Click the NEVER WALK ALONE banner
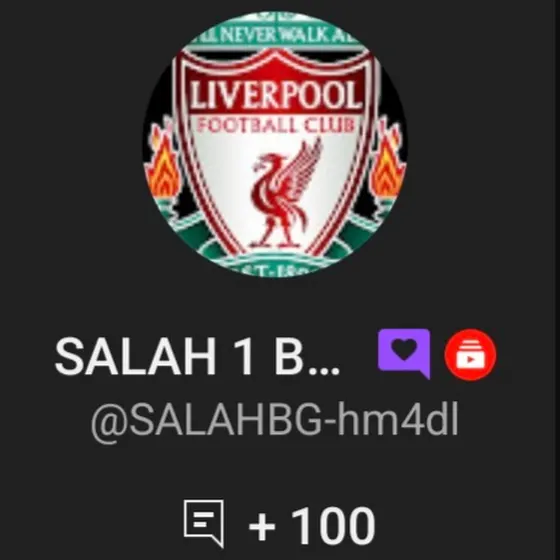 tap(275, 36)
